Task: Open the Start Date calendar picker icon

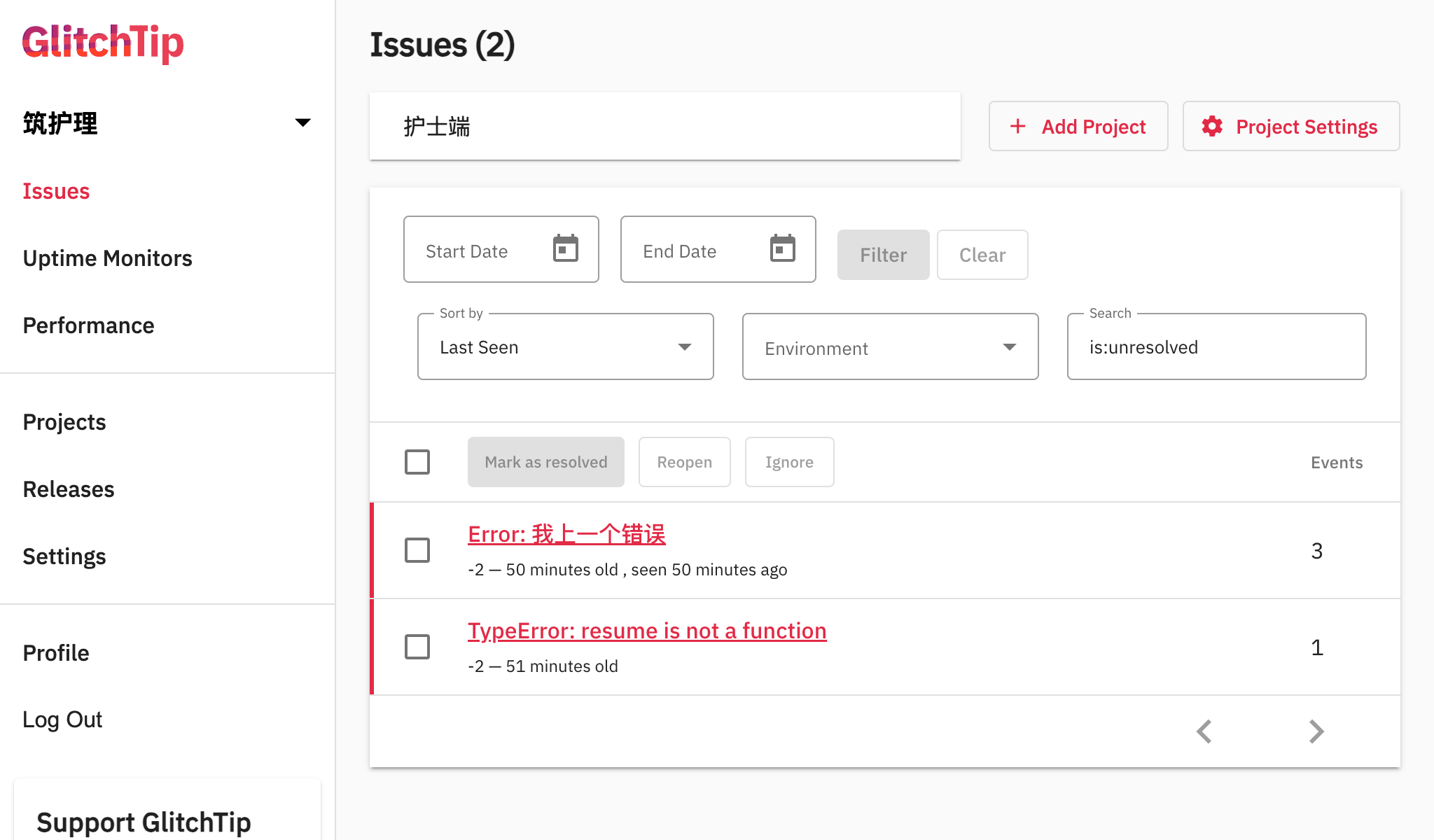Action: click(x=565, y=248)
